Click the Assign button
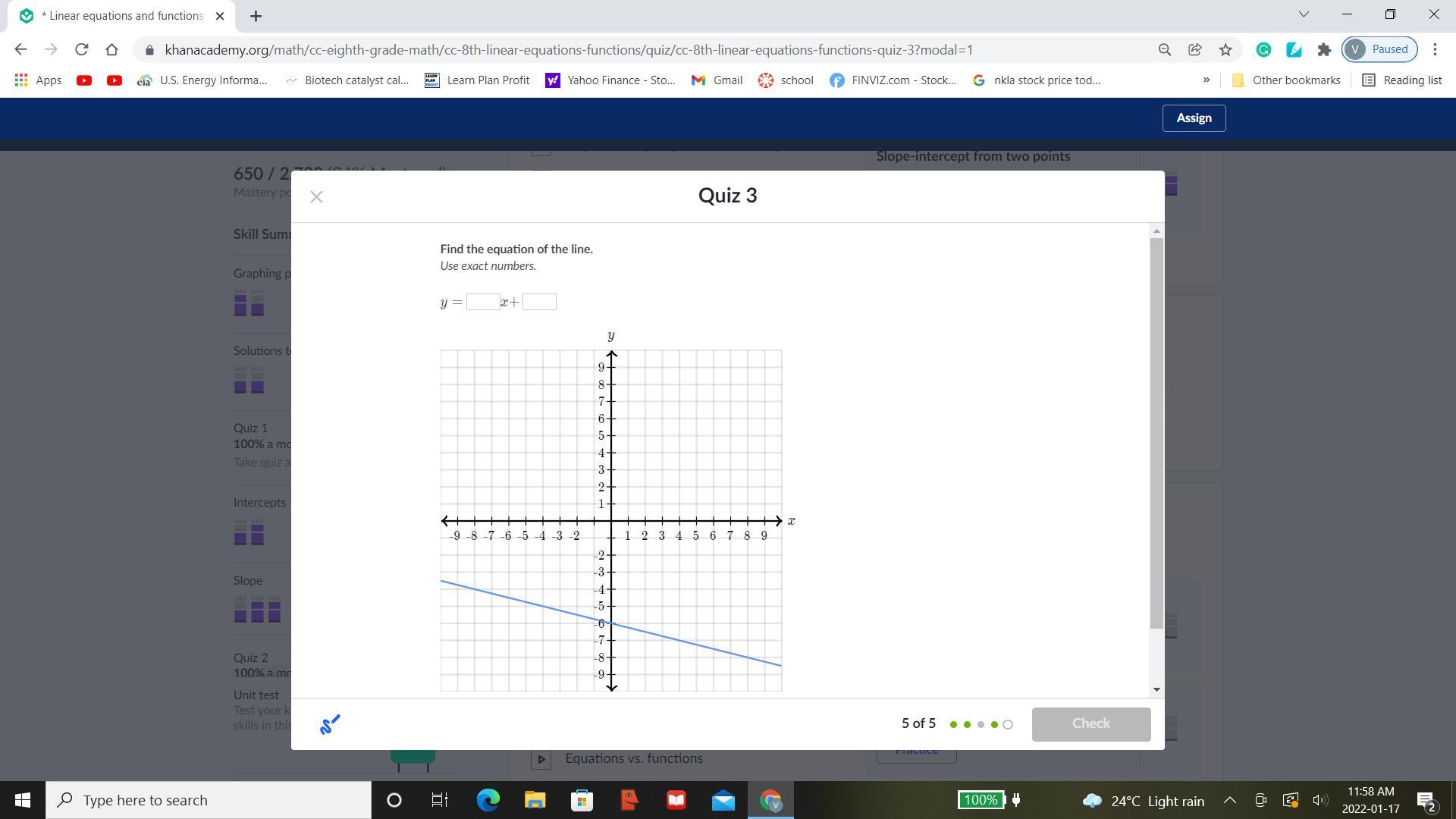 tap(1194, 118)
